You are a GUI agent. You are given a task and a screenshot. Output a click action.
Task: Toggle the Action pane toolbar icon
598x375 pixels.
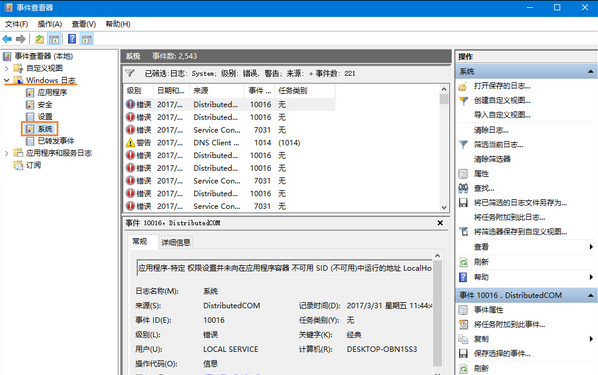point(87,39)
